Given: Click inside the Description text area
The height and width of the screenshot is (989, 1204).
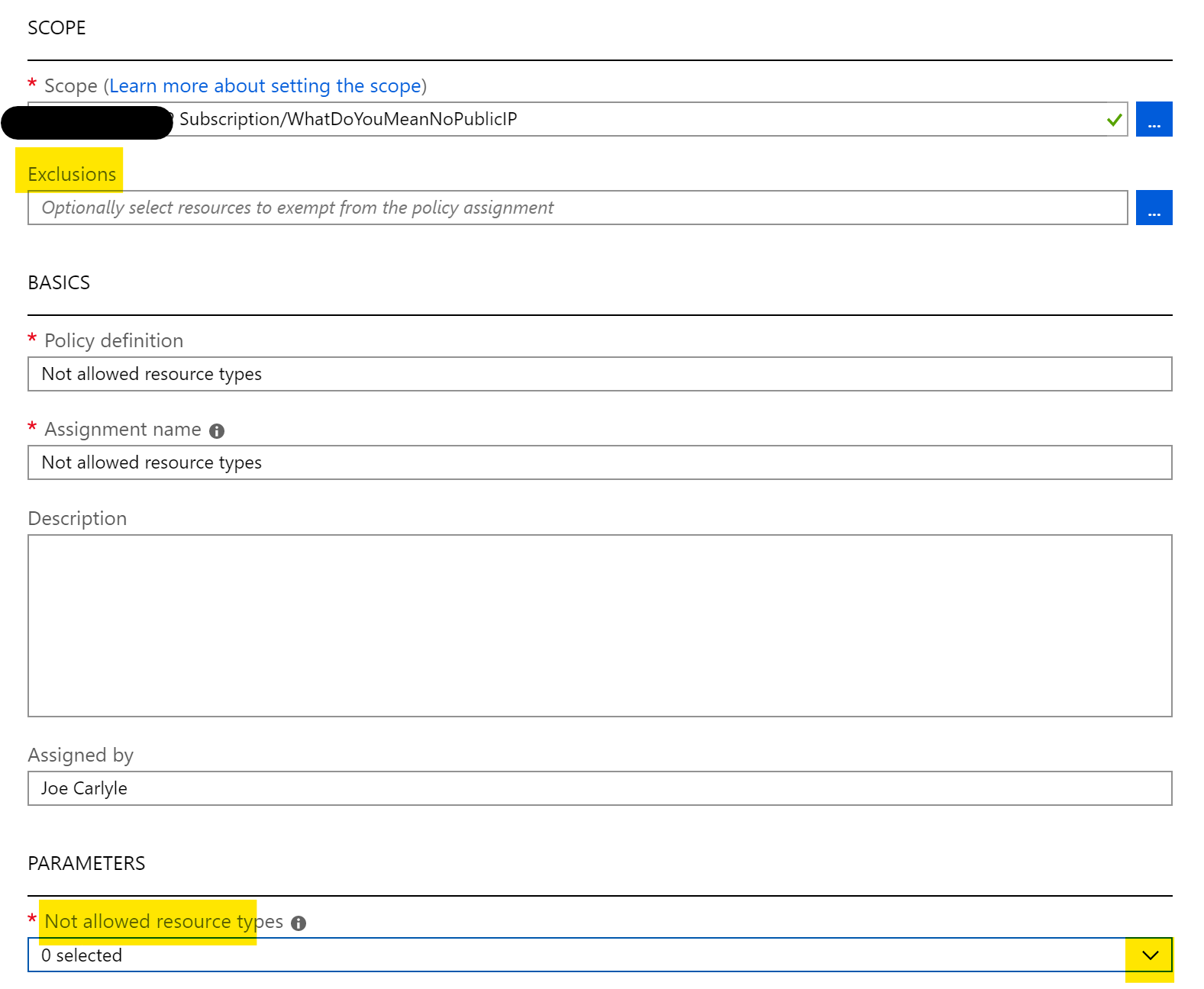Looking at the screenshot, I should pos(599,626).
